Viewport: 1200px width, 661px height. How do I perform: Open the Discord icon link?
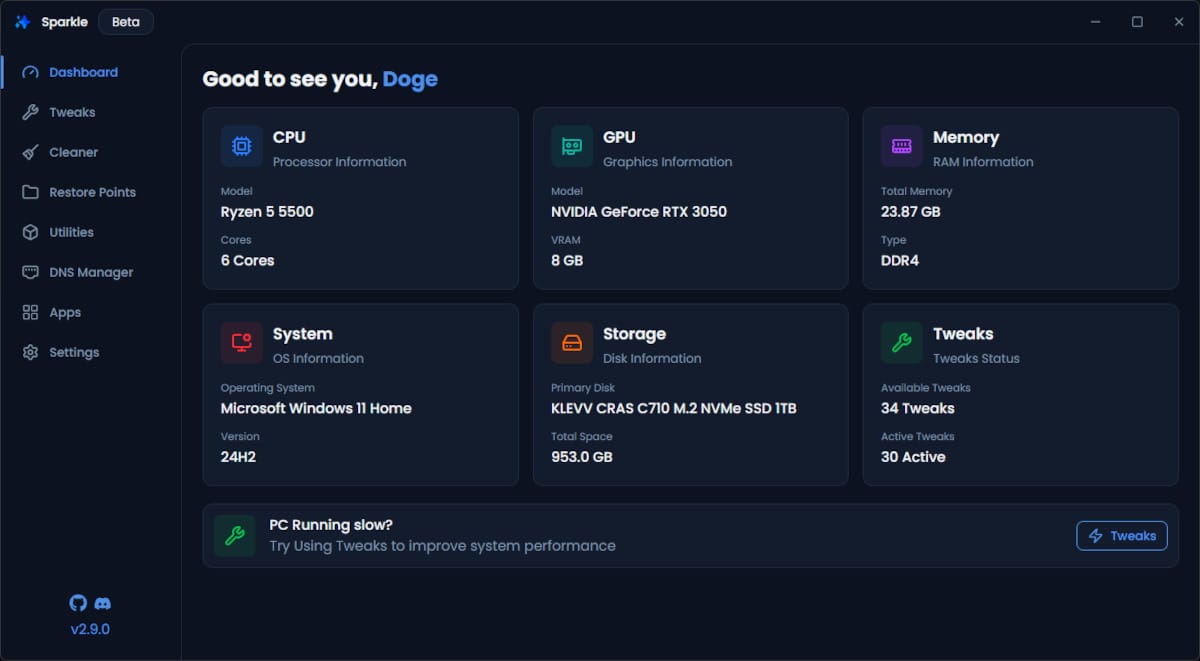point(102,603)
